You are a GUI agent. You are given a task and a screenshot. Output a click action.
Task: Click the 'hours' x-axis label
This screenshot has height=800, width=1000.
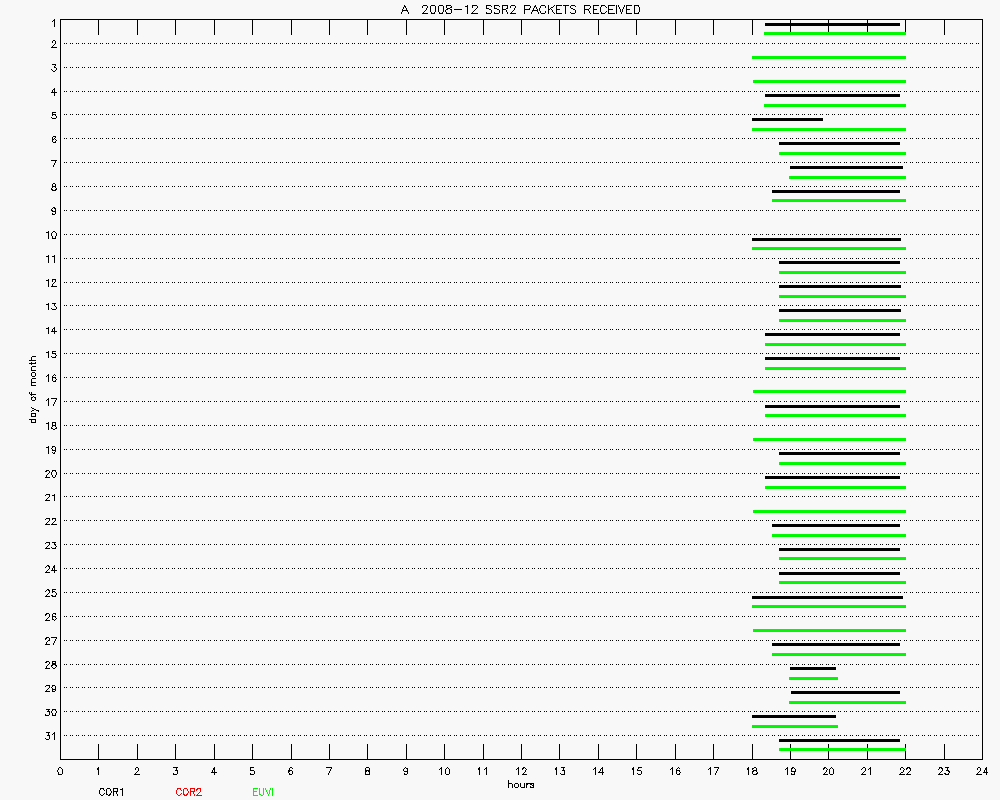tap(520, 784)
